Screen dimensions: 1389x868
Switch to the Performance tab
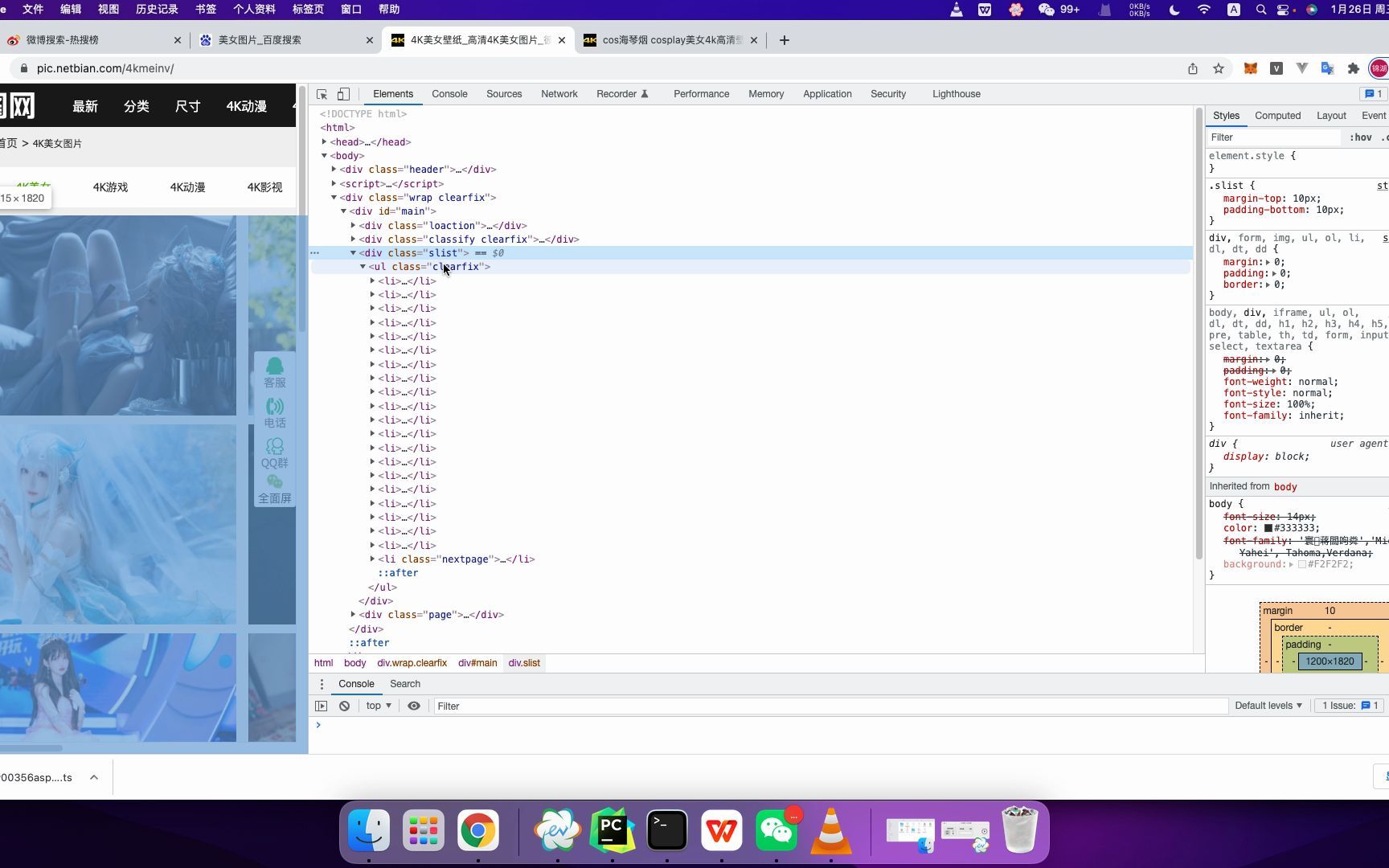[x=701, y=94]
